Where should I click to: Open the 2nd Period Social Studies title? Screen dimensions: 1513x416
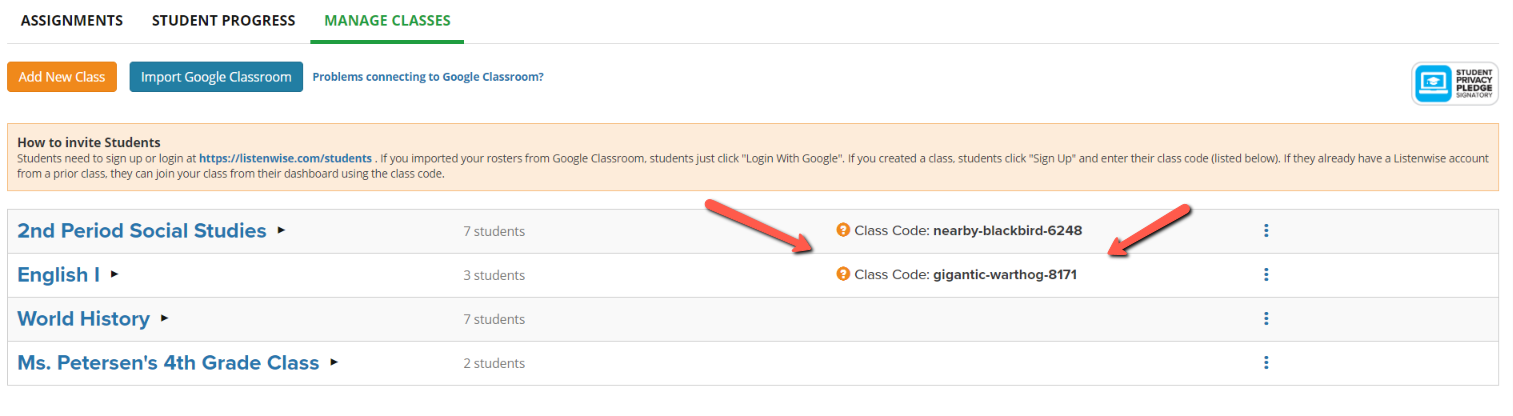(142, 231)
